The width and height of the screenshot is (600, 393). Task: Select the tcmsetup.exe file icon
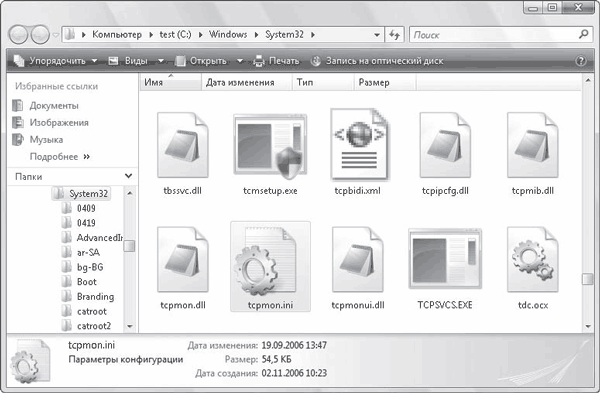click(x=270, y=146)
